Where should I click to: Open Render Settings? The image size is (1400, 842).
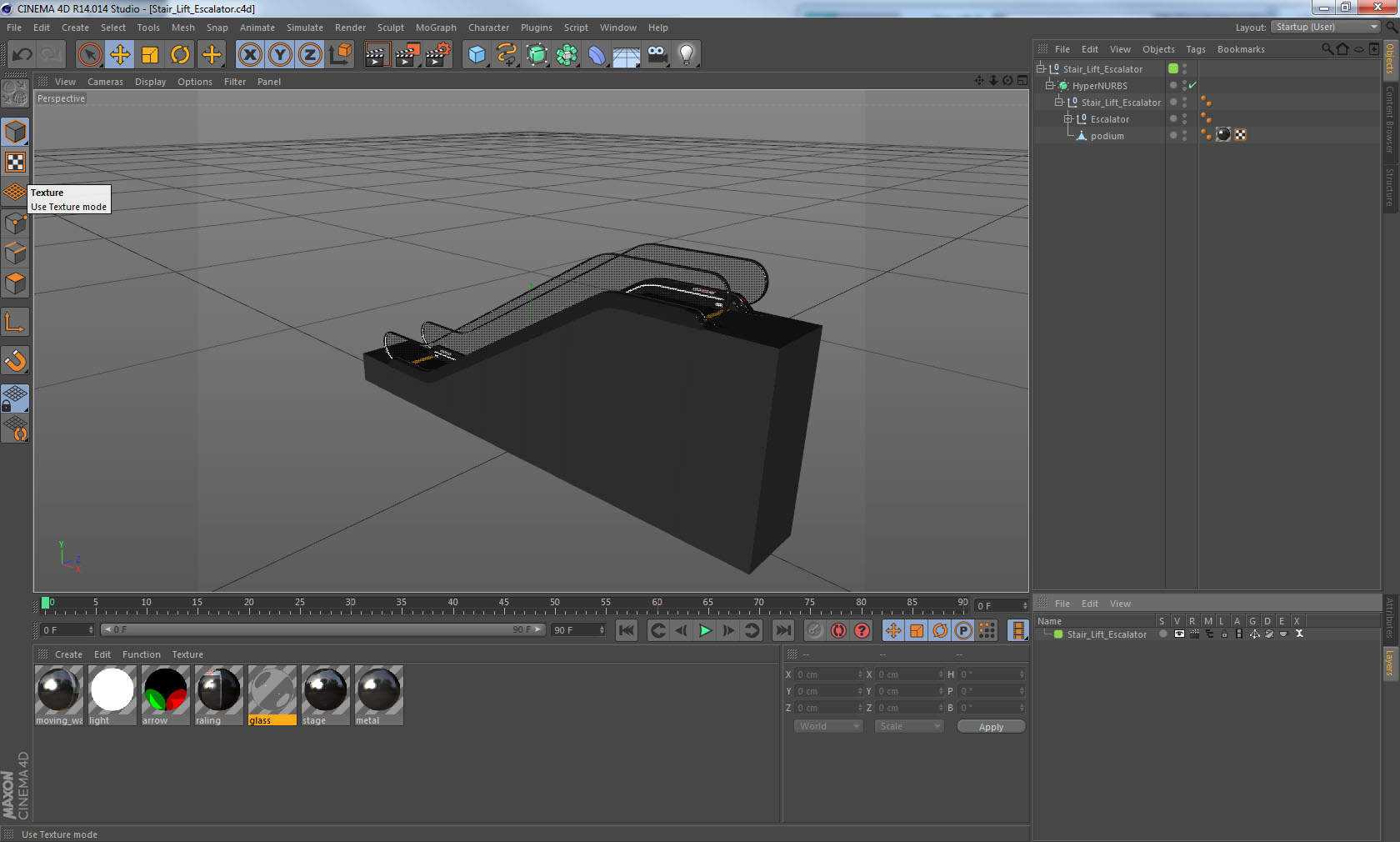pyautogui.click(x=437, y=55)
